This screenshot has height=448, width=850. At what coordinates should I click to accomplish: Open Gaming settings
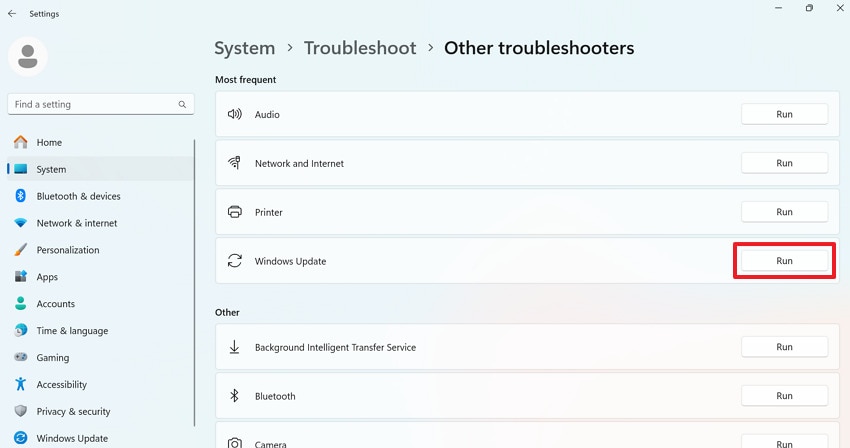click(101, 357)
